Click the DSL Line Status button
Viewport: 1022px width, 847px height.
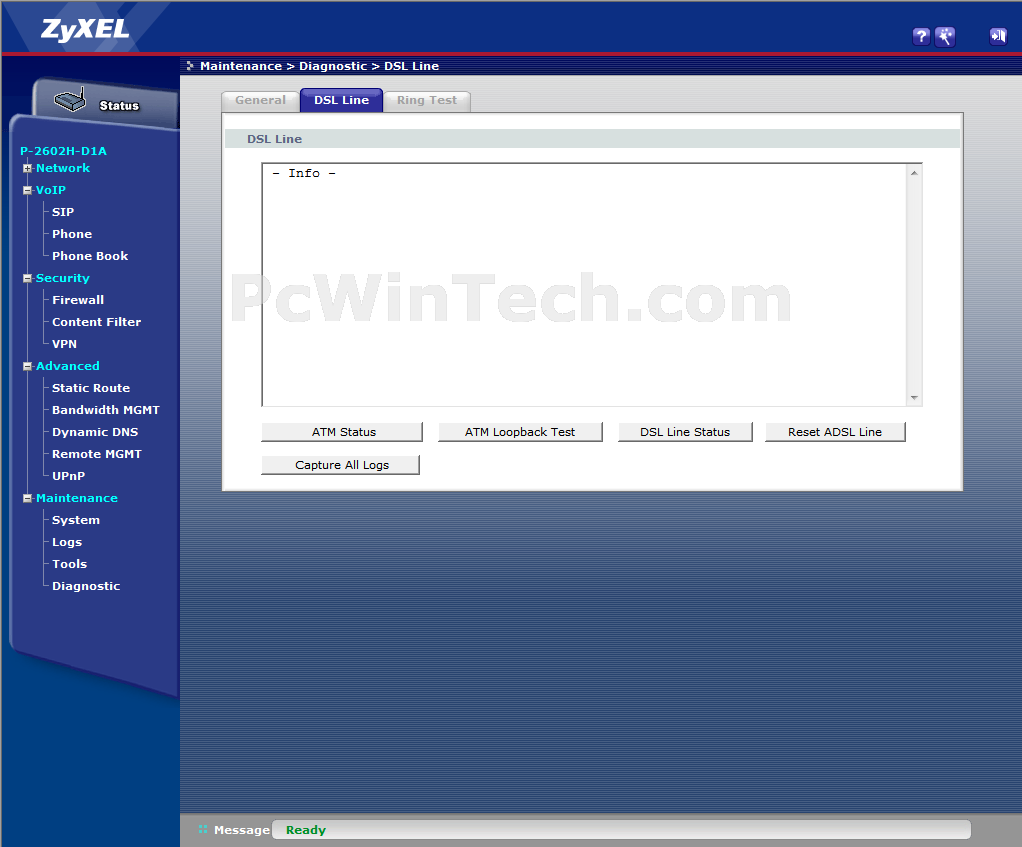coord(685,432)
